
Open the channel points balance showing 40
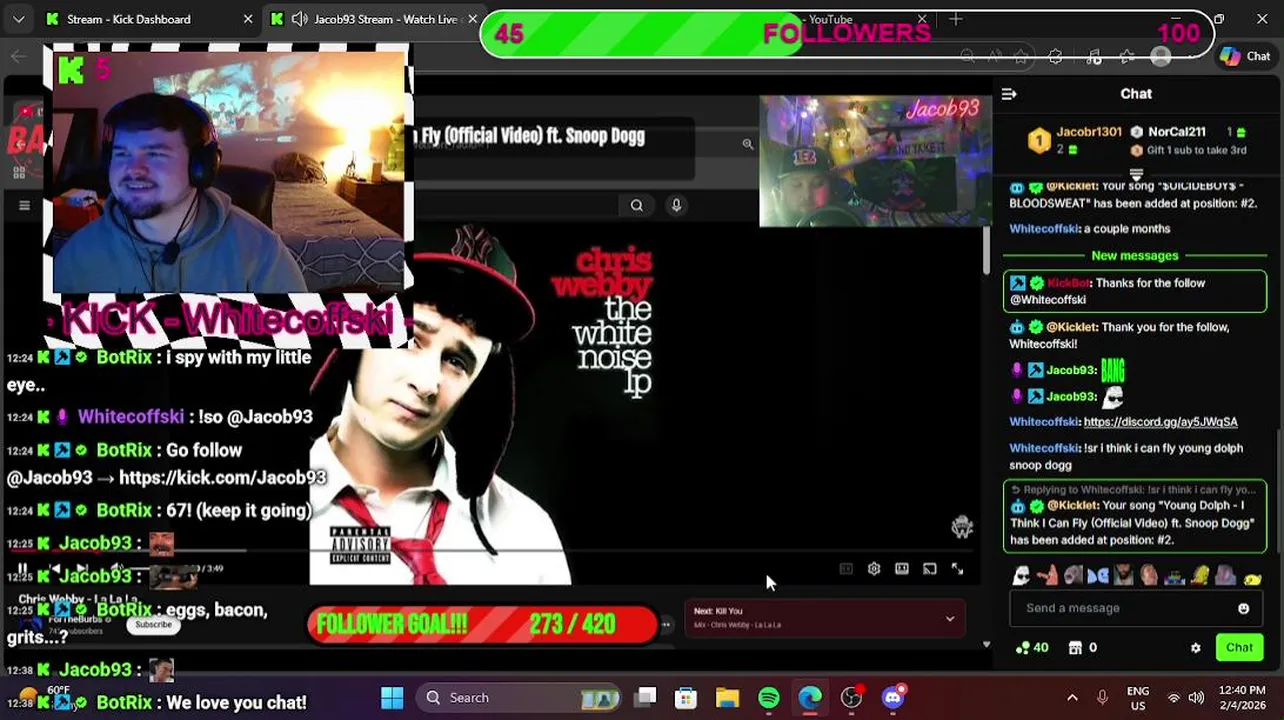pos(1032,648)
